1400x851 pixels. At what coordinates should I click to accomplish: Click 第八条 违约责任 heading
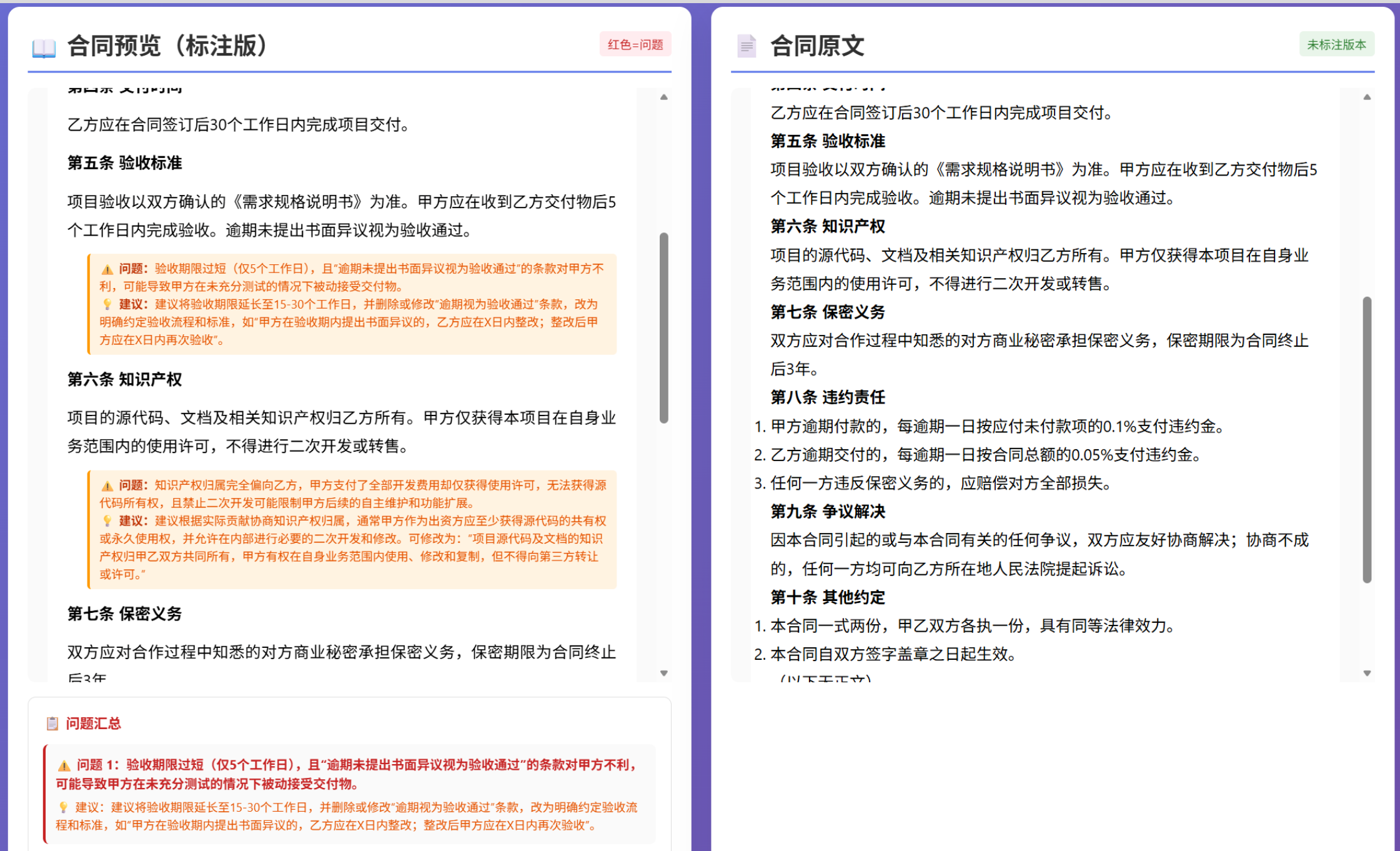[x=828, y=397]
